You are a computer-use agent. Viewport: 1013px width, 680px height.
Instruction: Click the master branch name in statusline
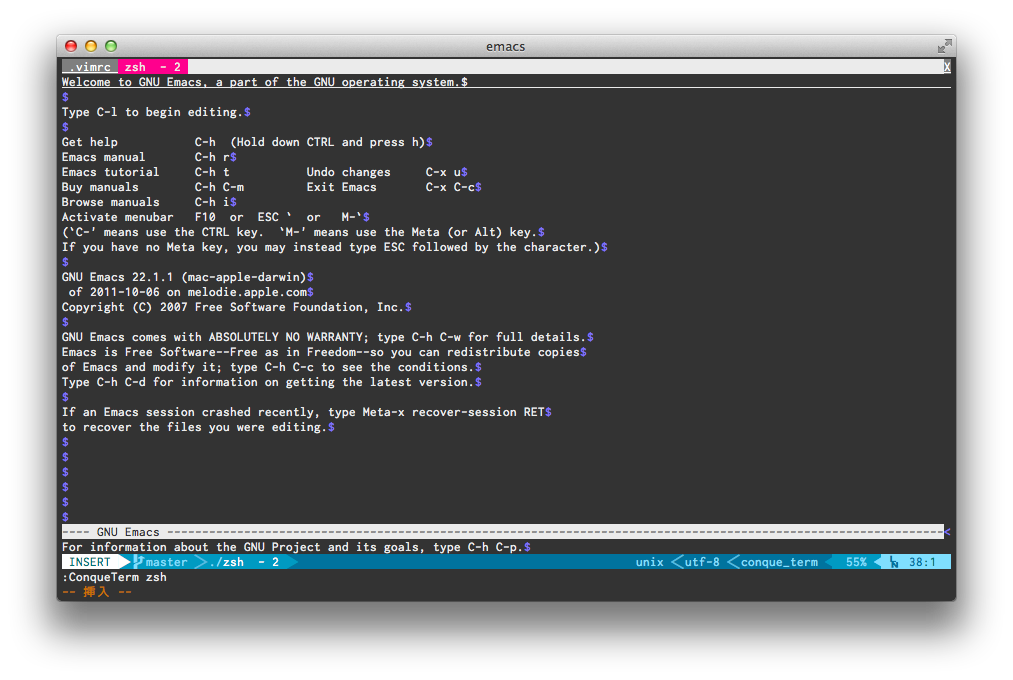click(167, 562)
